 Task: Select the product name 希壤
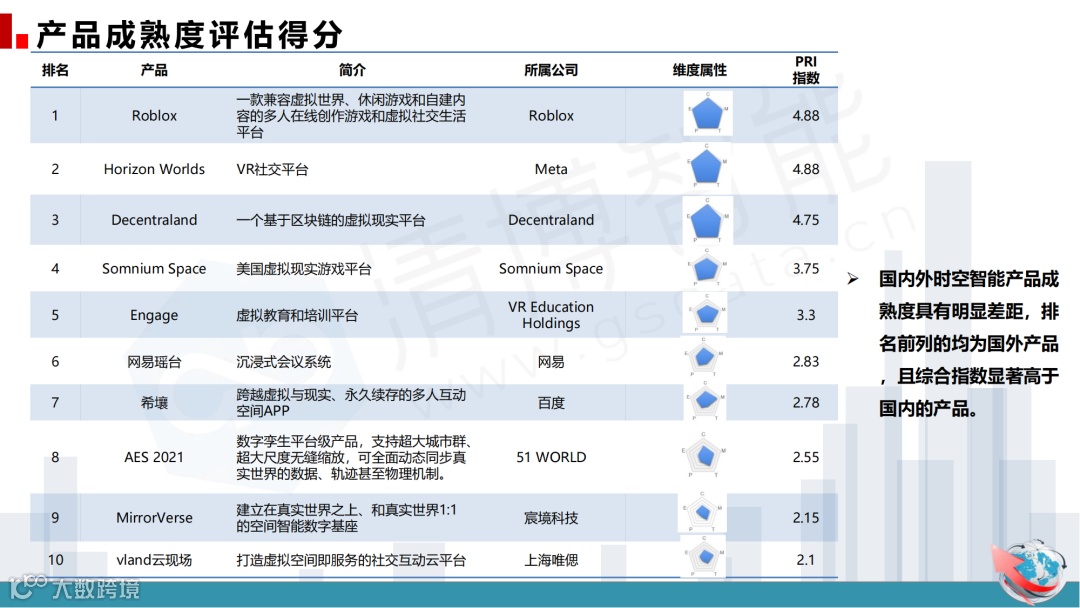point(154,403)
